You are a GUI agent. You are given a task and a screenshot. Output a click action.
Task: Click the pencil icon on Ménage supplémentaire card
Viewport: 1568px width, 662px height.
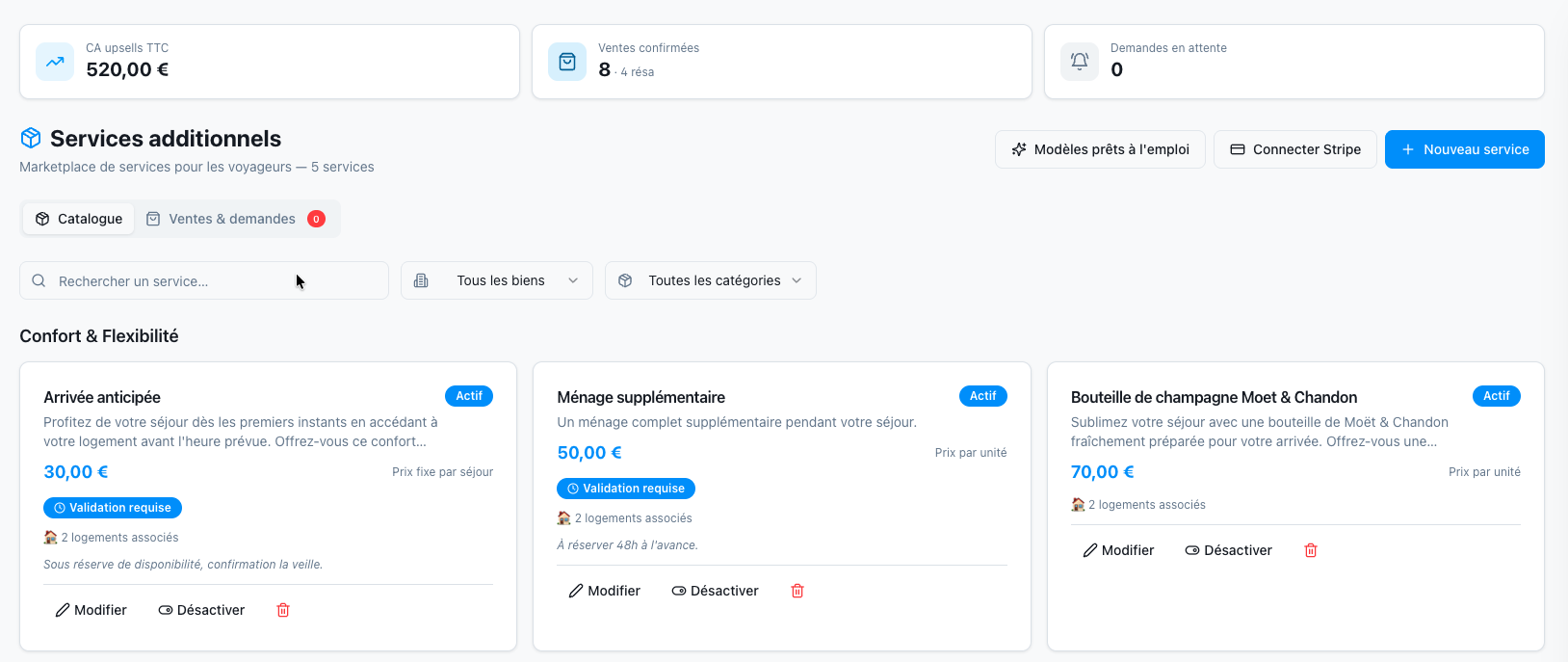pyautogui.click(x=576, y=591)
